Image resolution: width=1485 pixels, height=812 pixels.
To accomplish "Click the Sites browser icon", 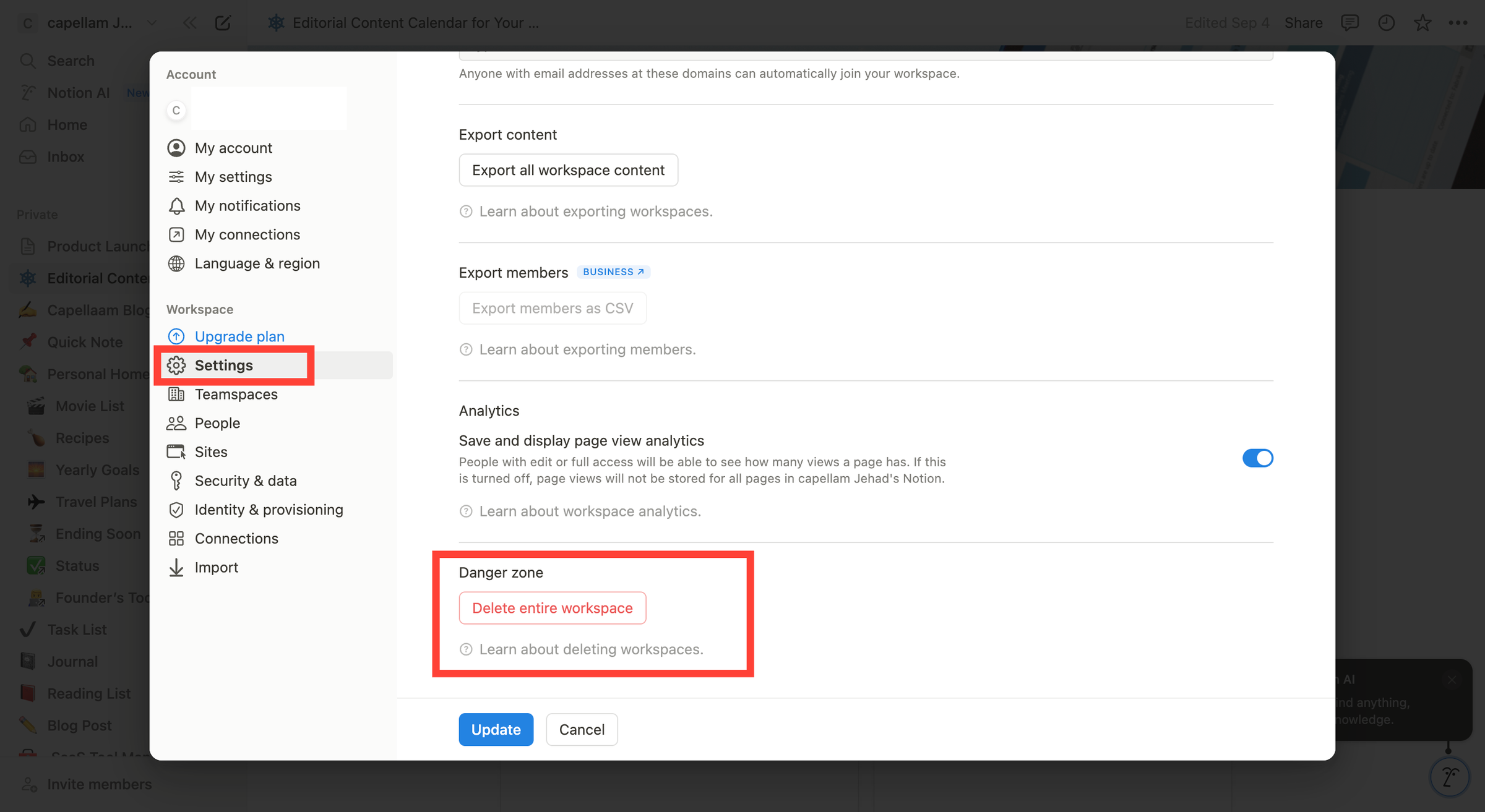I will [x=176, y=452].
